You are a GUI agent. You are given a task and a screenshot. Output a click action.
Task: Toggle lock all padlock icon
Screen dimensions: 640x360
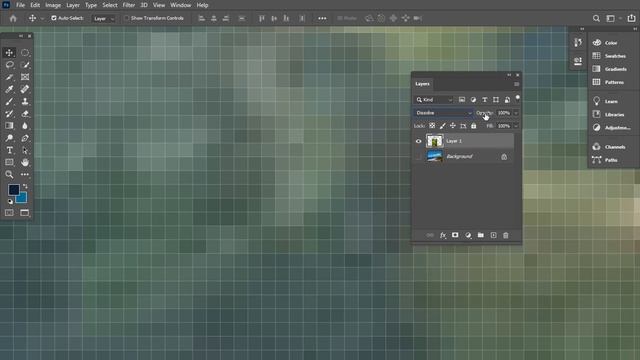(x=473, y=126)
